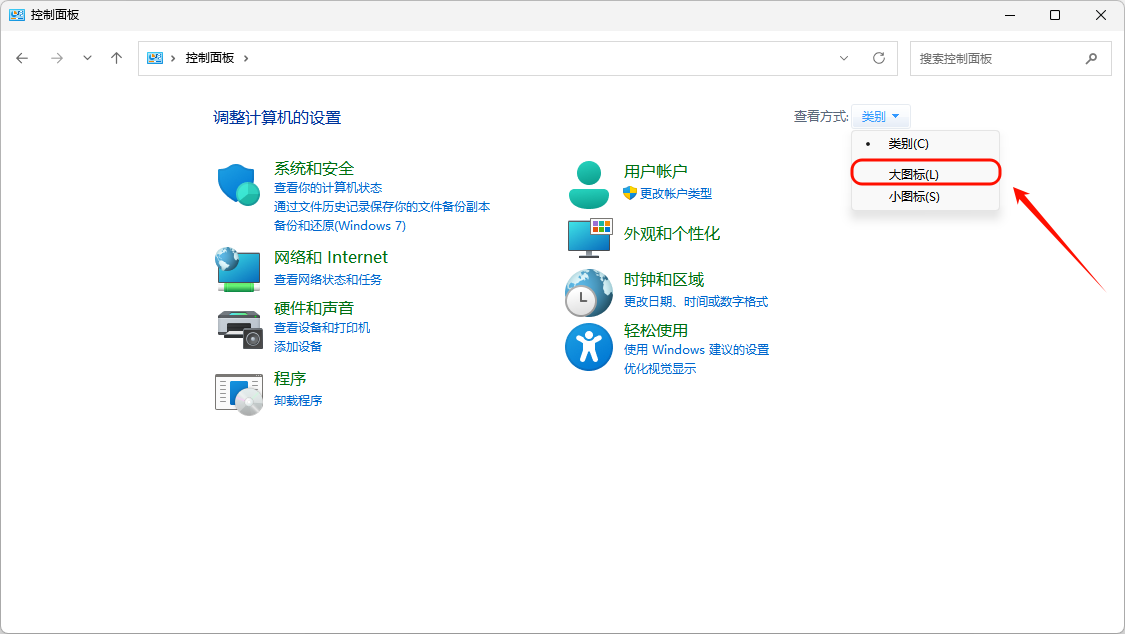This screenshot has width=1125, height=634.
Task: Open the recent locations dropdown chevron
Action: [x=87, y=58]
